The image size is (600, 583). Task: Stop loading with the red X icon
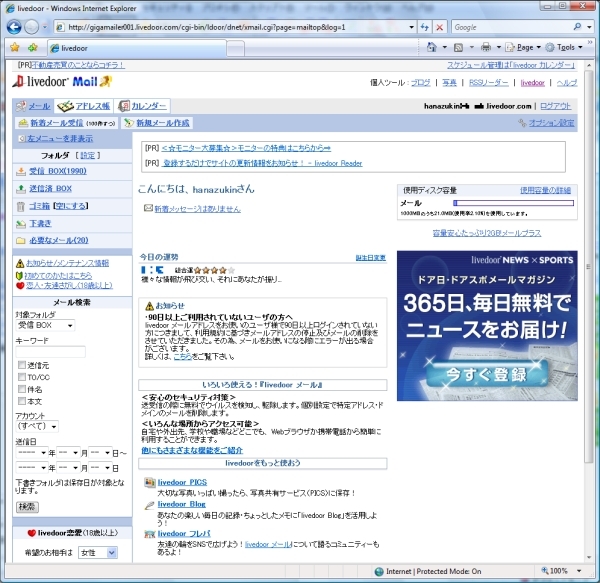(x=440, y=27)
